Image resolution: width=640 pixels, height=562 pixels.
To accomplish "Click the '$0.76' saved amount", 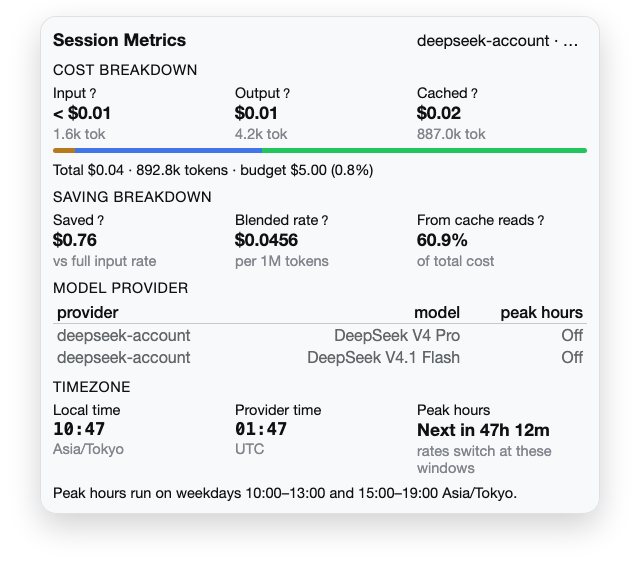I will click(75, 240).
